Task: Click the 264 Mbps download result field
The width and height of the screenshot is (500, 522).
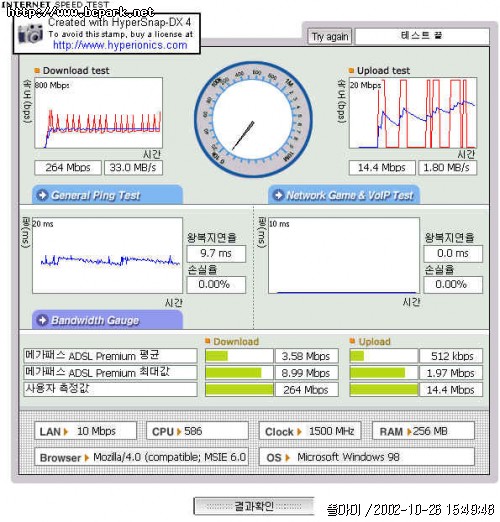Action: 68,168
